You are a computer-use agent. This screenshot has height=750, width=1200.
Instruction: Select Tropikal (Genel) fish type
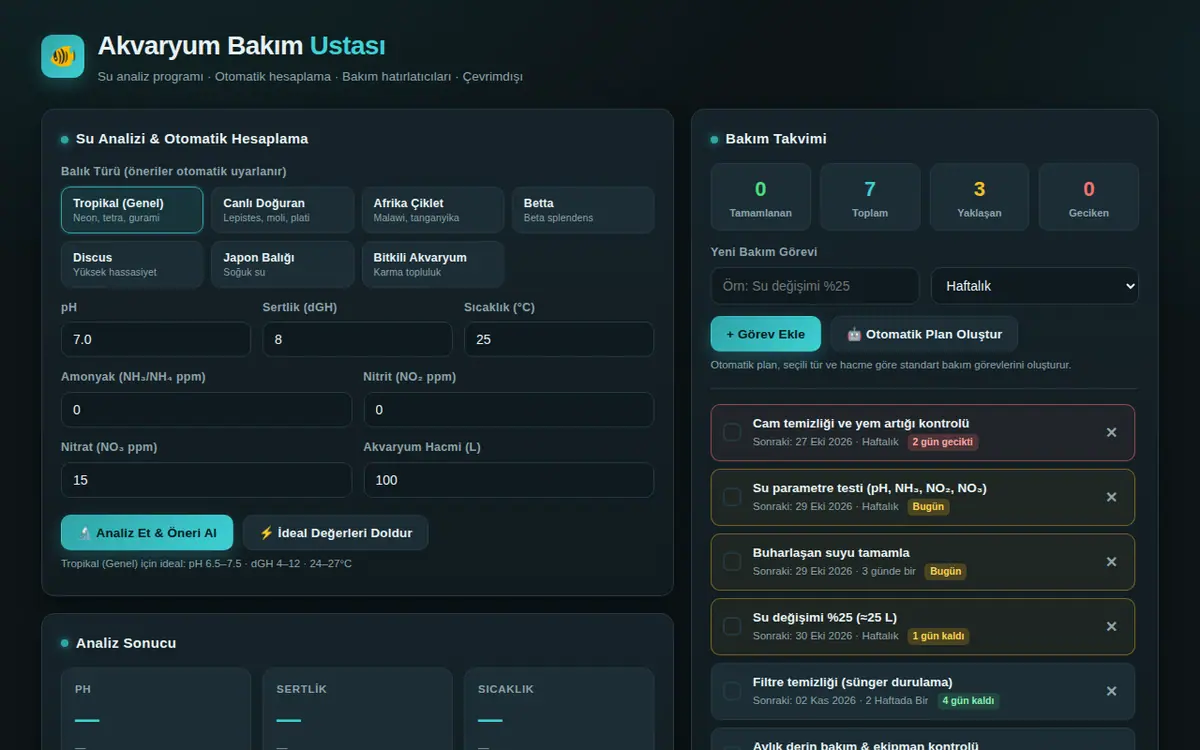click(x=132, y=210)
